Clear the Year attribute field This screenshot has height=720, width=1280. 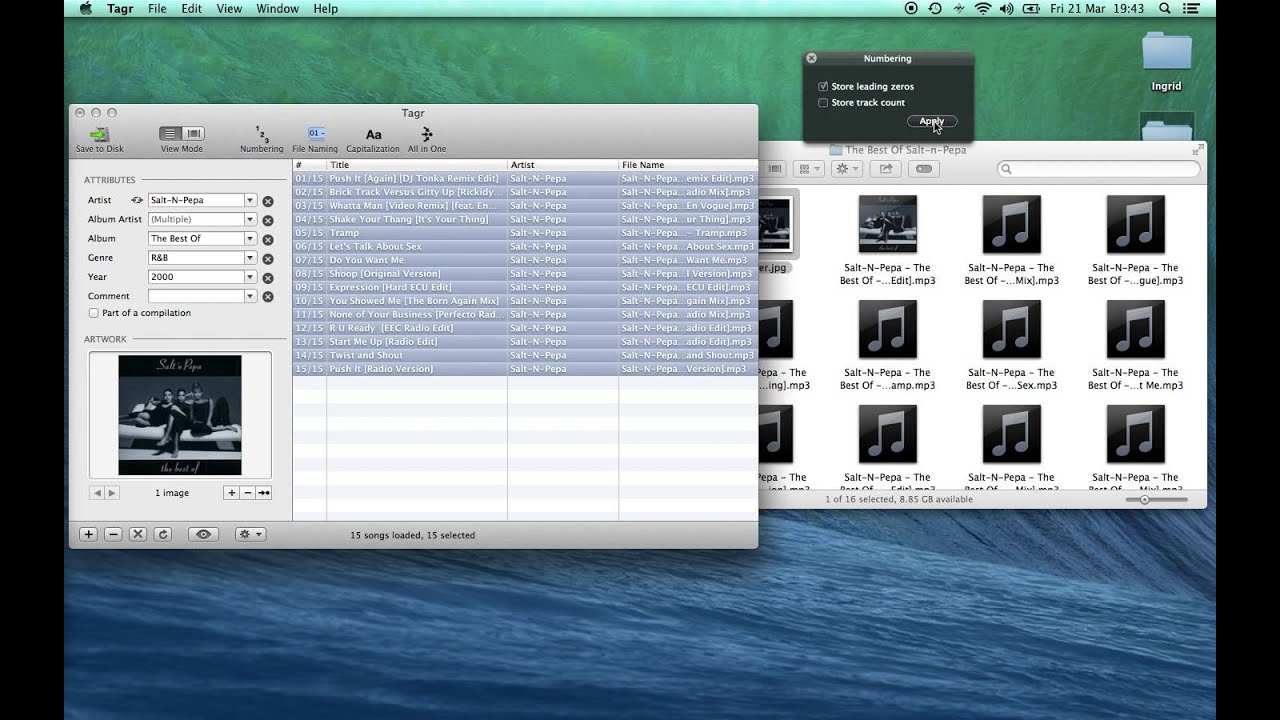(268, 277)
